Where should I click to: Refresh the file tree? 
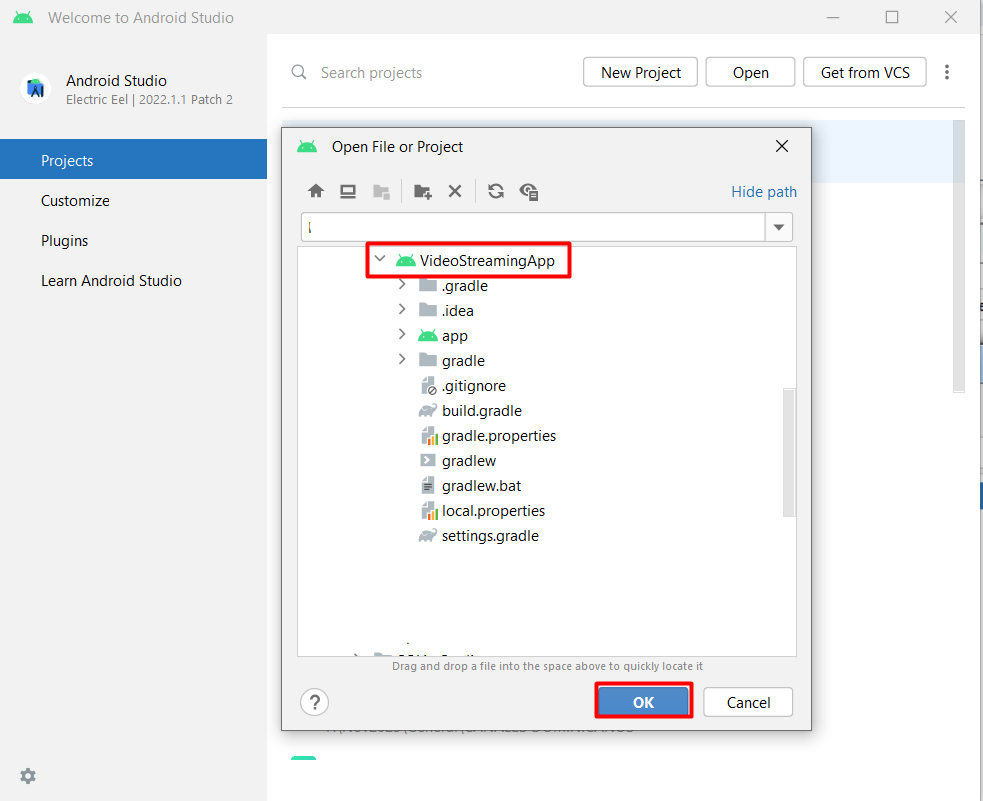point(496,191)
